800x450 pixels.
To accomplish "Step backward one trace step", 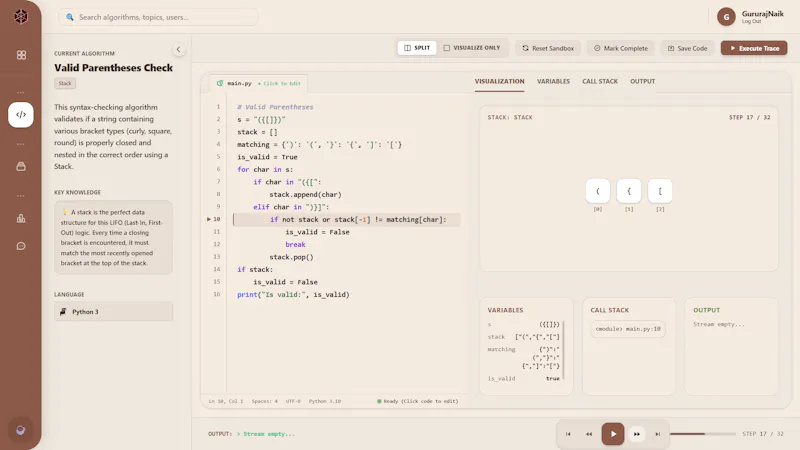I will click(x=589, y=434).
